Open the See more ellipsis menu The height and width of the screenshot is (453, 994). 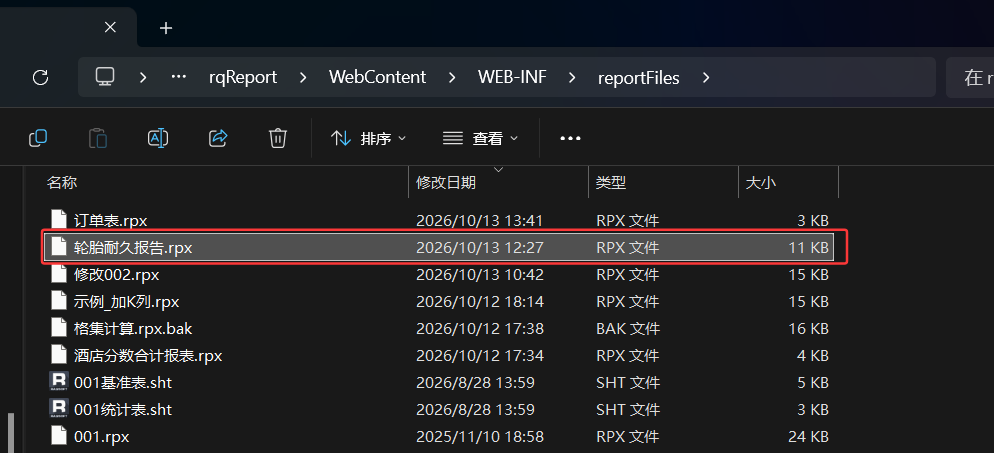tap(571, 138)
